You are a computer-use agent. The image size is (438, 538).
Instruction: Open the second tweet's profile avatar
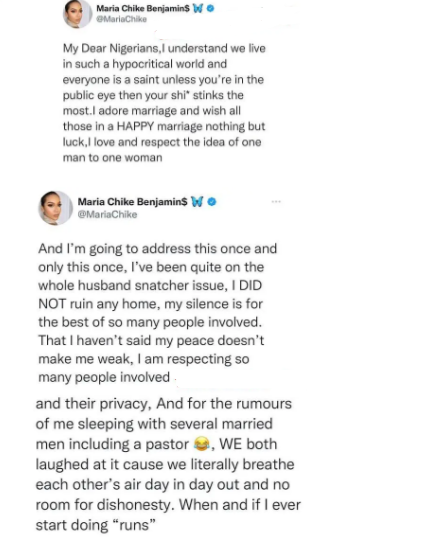tap(55, 208)
